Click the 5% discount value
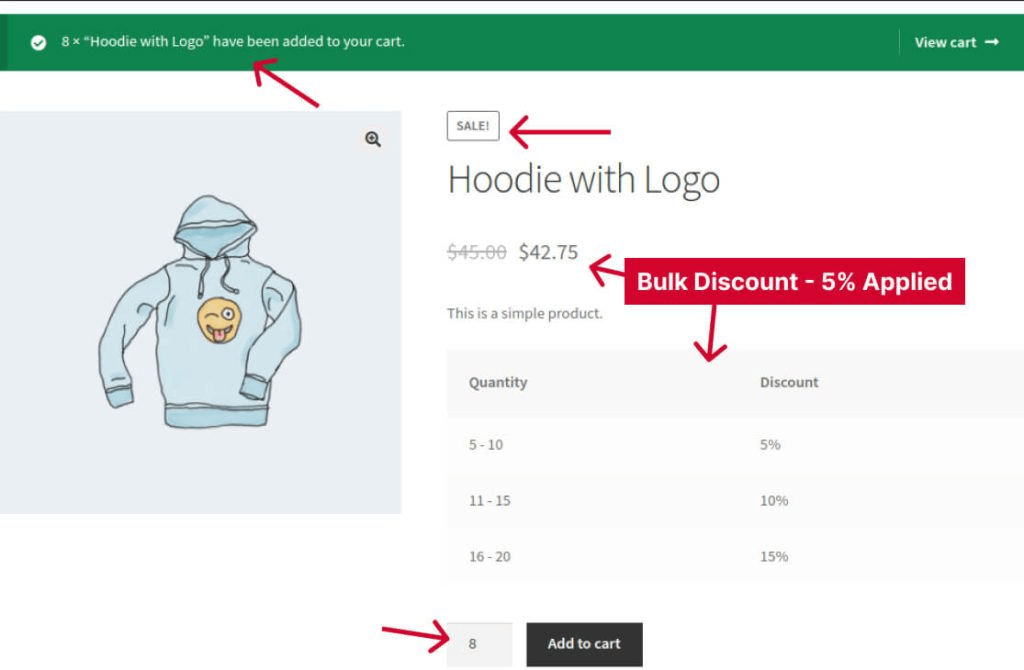The image size is (1024, 670). tap(768, 445)
